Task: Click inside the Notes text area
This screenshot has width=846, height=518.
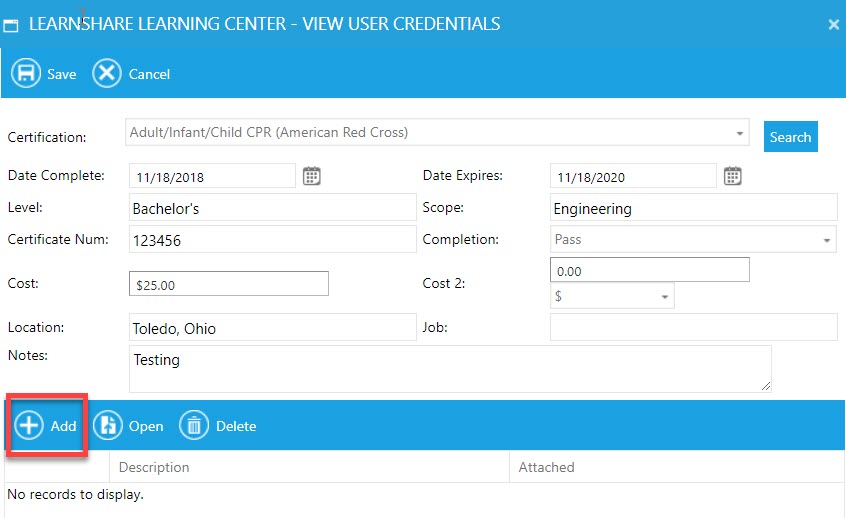Action: 450,369
